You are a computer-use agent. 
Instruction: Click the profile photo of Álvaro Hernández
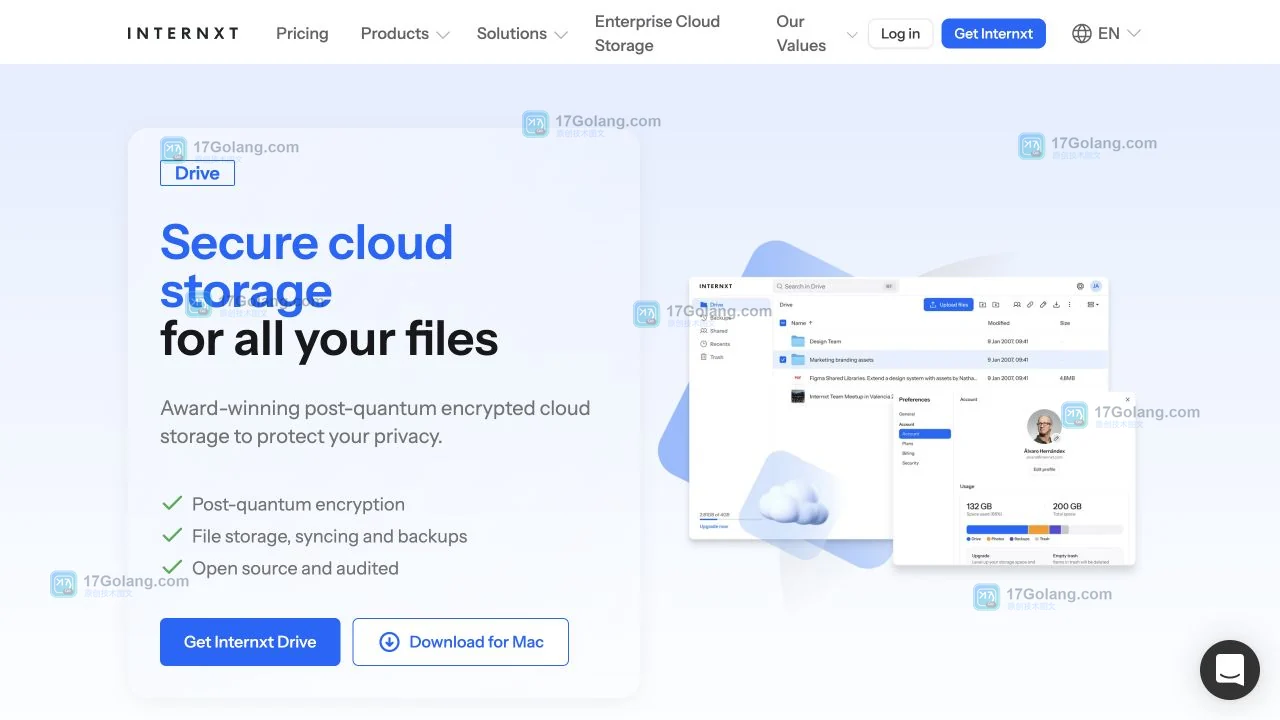point(1044,427)
